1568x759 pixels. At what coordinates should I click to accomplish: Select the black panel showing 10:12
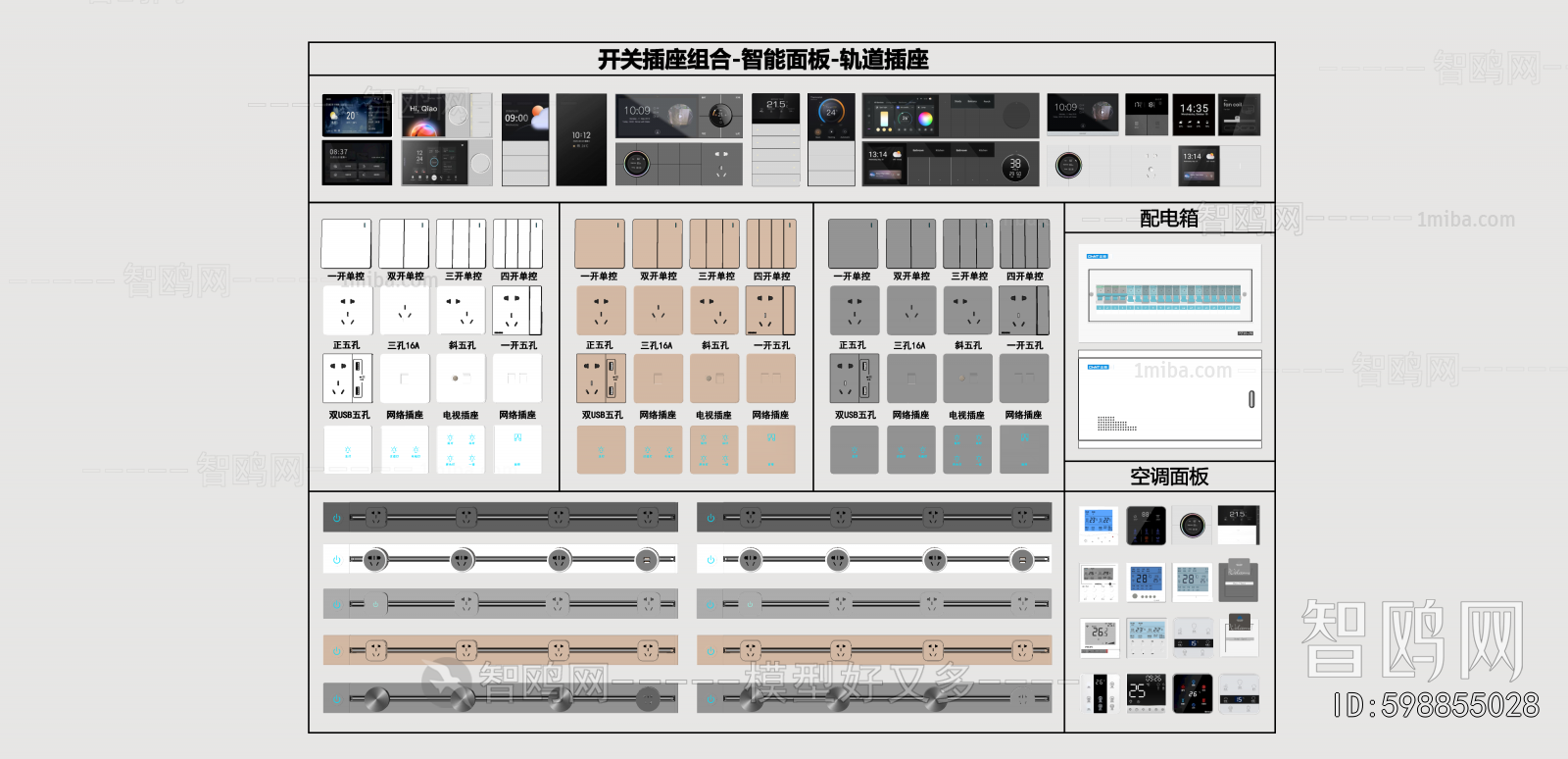(581, 139)
